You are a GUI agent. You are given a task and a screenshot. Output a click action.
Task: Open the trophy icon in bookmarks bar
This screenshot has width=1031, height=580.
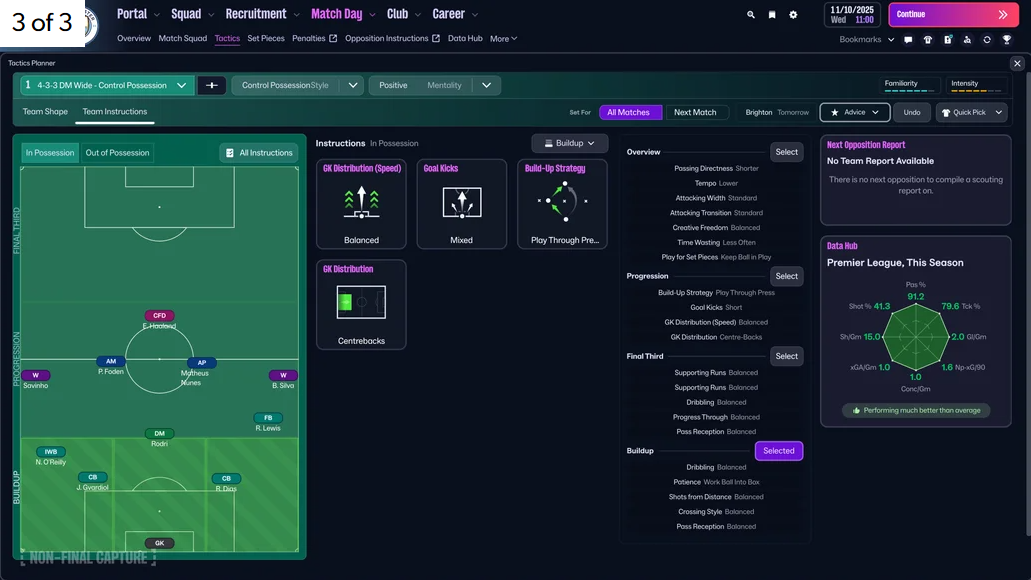[x=1007, y=39]
